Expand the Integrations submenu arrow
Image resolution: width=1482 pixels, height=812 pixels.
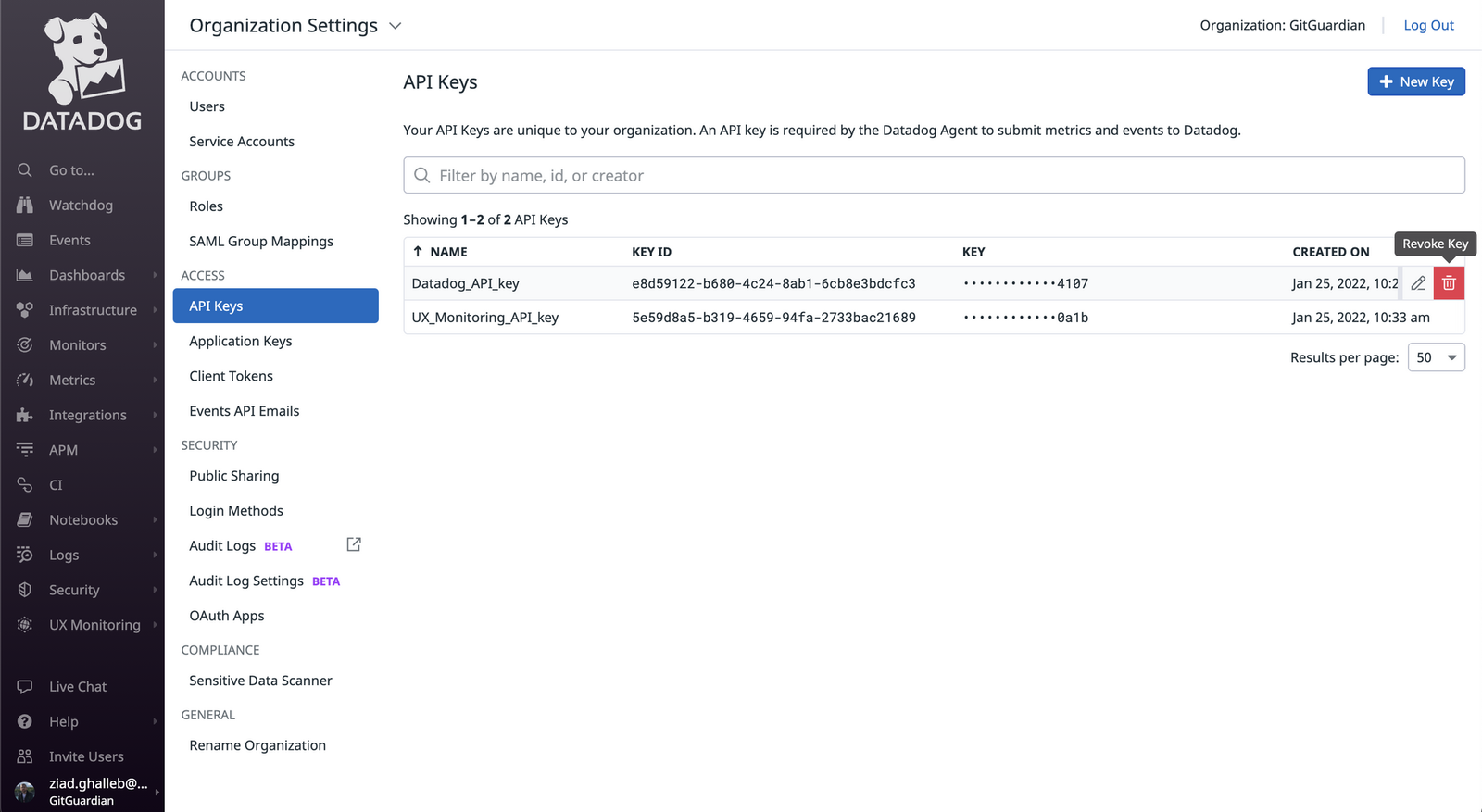155,415
